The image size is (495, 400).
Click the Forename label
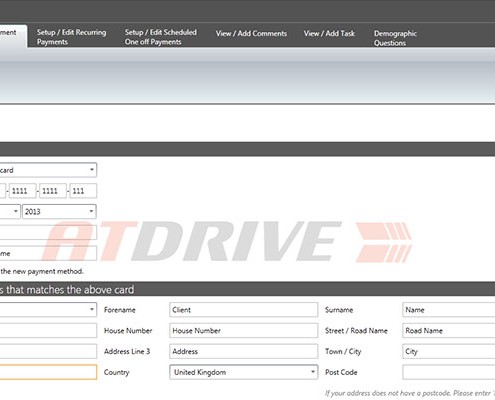[120, 310]
